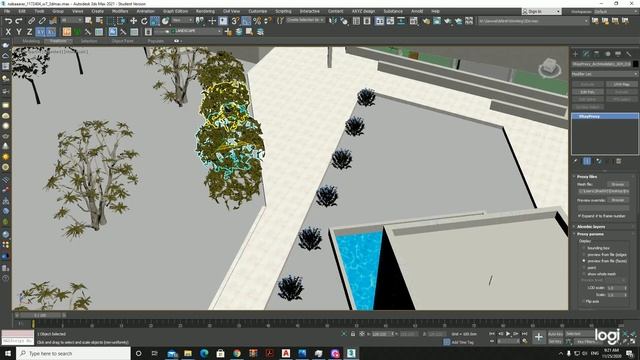This screenshot has height=360, width=640.
Task: Click the UVW Map modifier button
Action: (621, 84)
